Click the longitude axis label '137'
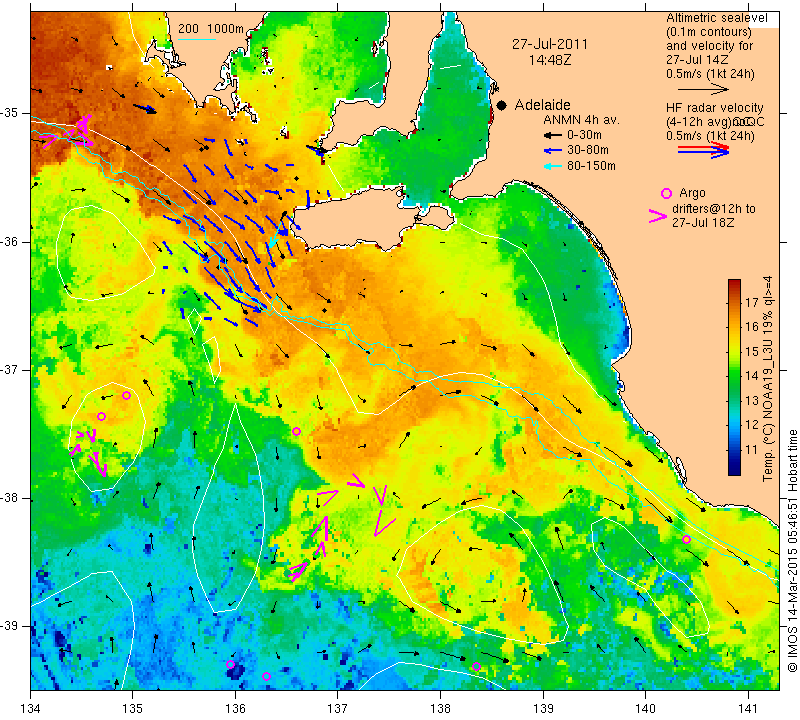This screenshot has width=800, height=720. 338,709
